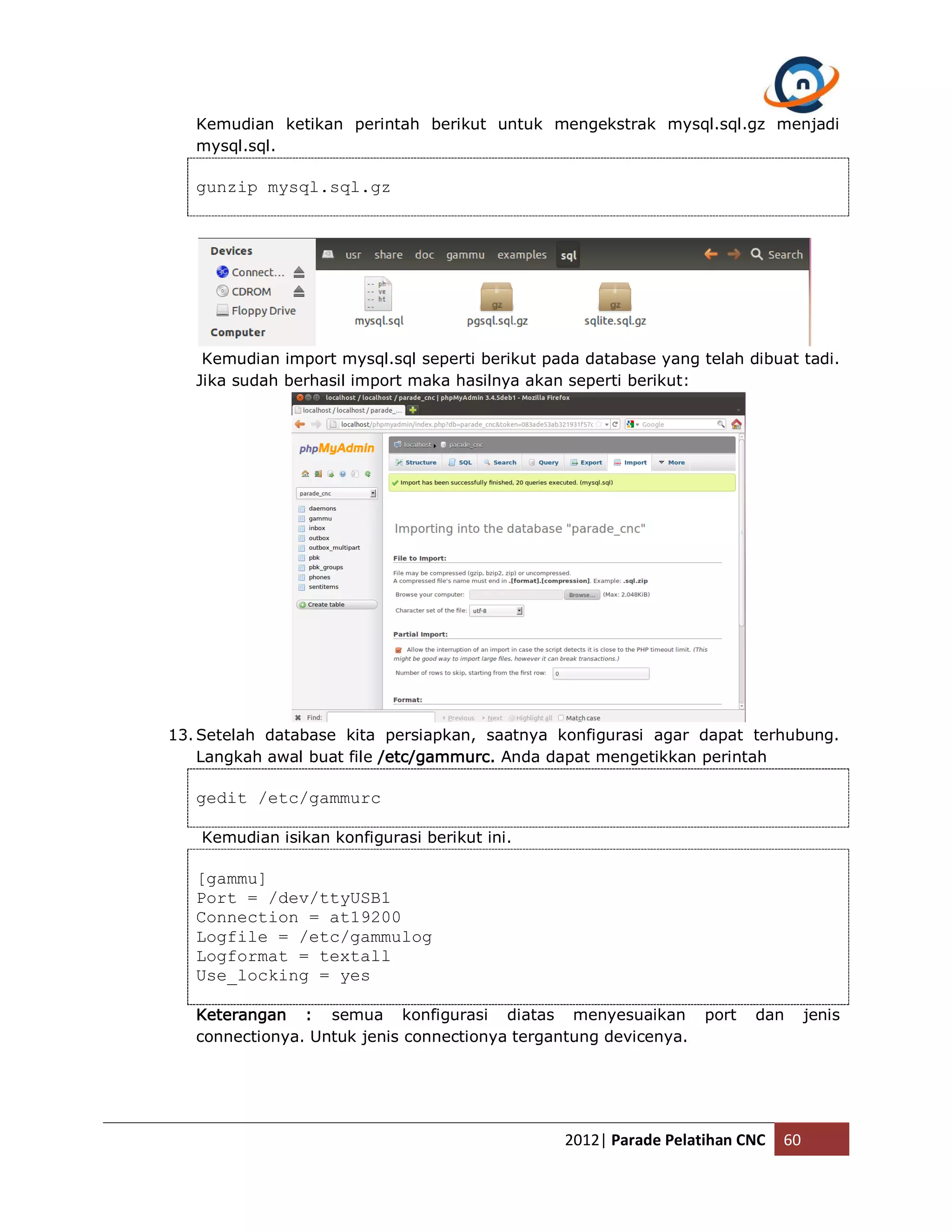Select the localhost / parade_ browser tab
This screenshot has width=952, height=1232.
click(349, 410)
